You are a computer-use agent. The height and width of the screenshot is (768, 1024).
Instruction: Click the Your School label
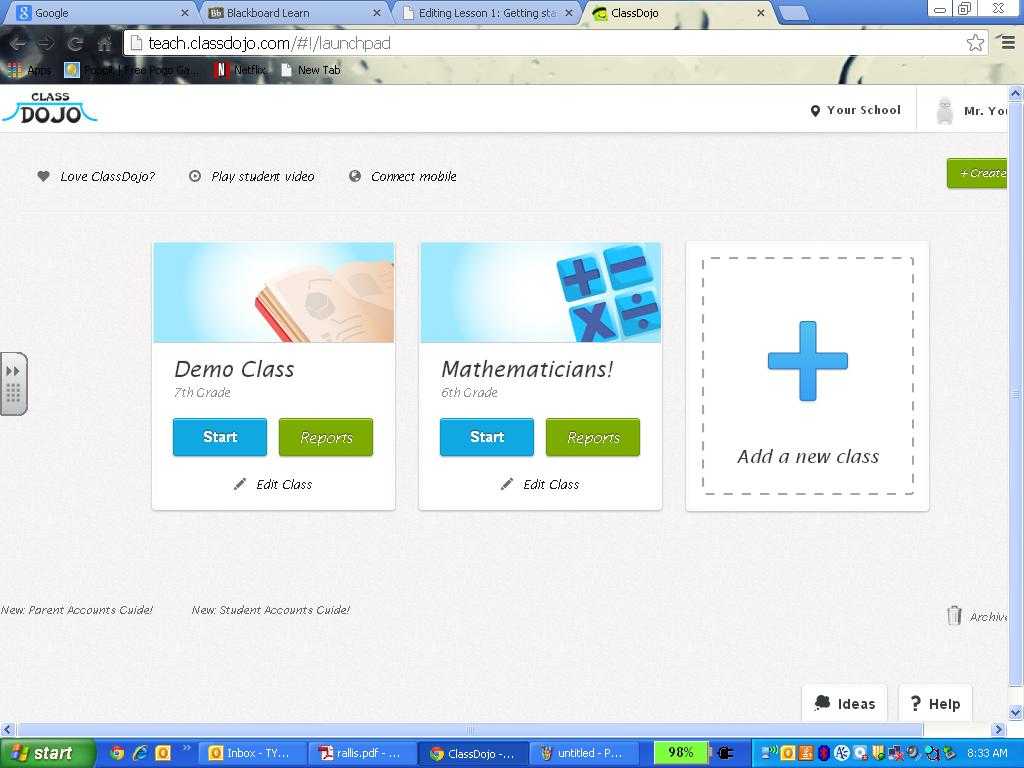click(864, 110)
